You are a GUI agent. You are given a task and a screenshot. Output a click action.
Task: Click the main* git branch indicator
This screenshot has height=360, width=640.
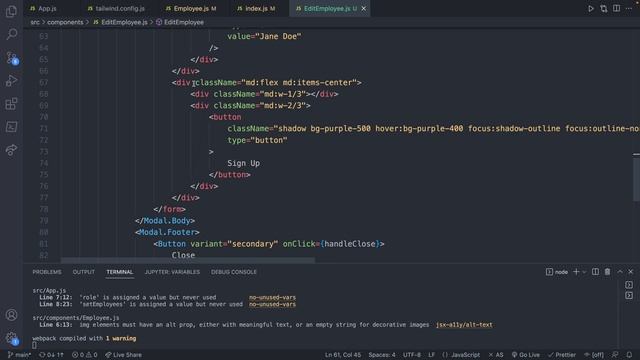pos(19,355)
